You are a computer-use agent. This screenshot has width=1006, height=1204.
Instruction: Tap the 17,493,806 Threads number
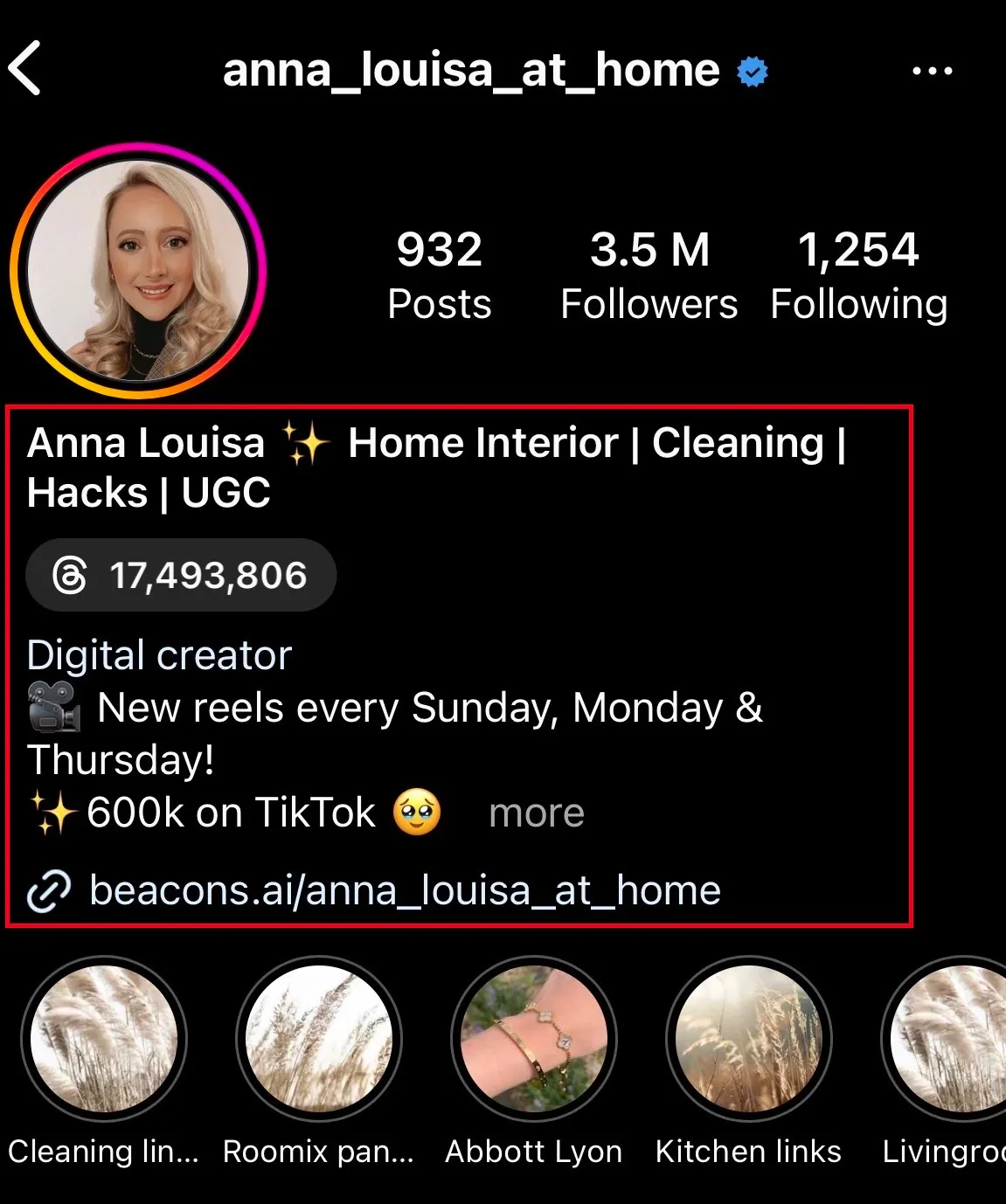tap(208, 576)
